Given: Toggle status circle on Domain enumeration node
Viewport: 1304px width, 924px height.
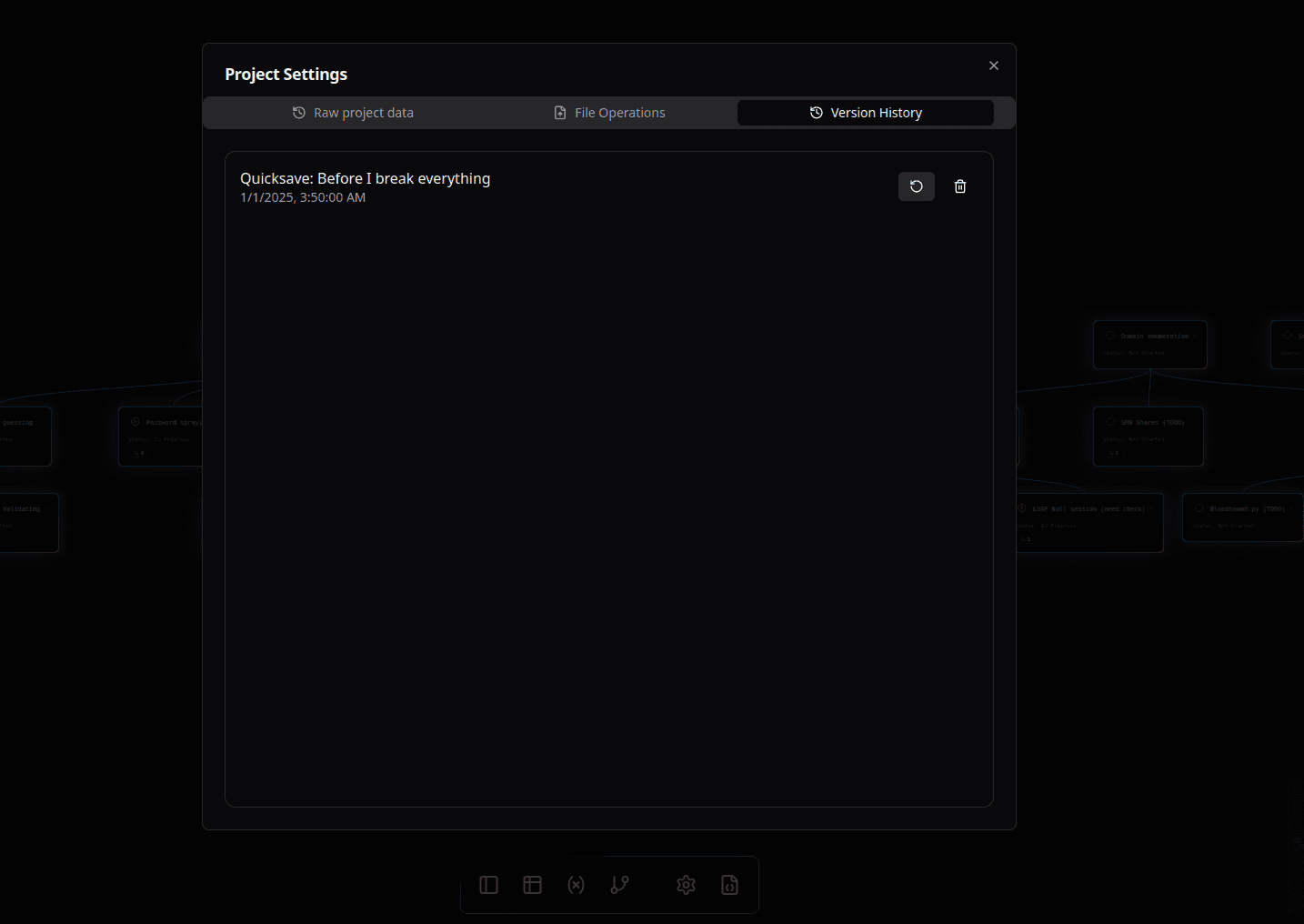Looking at the screenshot, I should [1110, 336].
